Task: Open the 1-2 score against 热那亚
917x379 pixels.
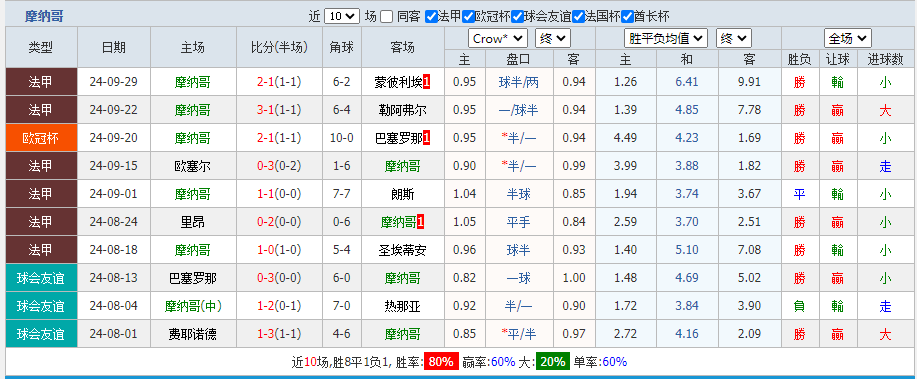Action: [266, 305]
